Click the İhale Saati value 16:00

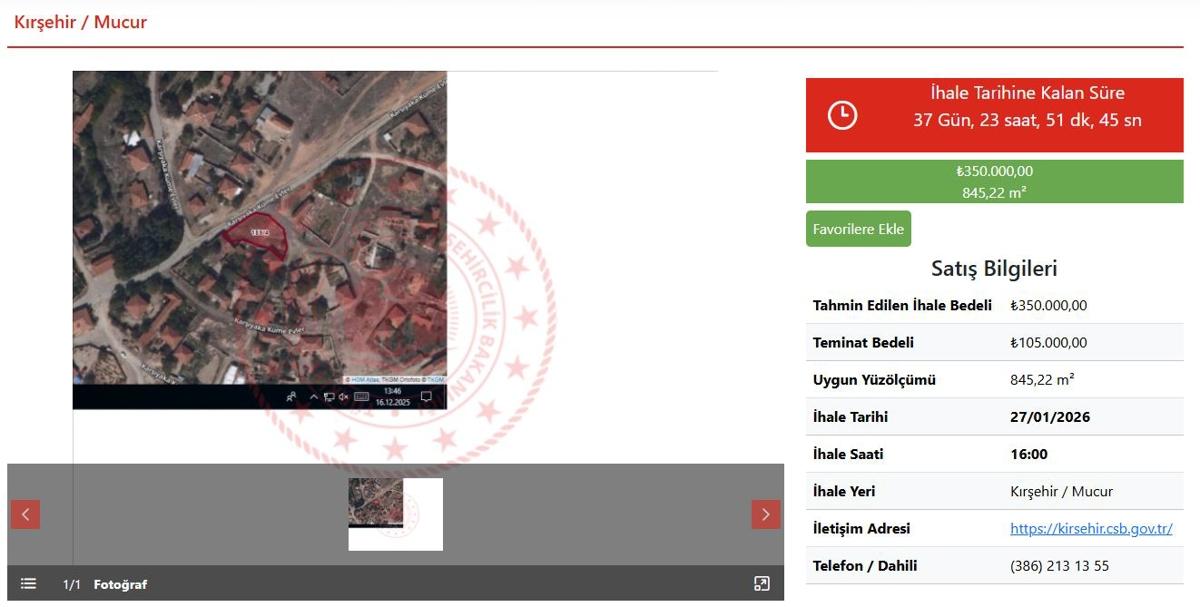click(x=1029, y=454)
